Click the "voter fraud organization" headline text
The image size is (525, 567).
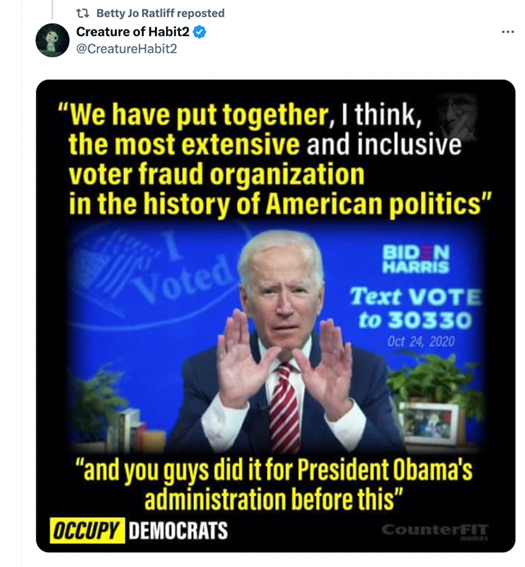(216, 174)
